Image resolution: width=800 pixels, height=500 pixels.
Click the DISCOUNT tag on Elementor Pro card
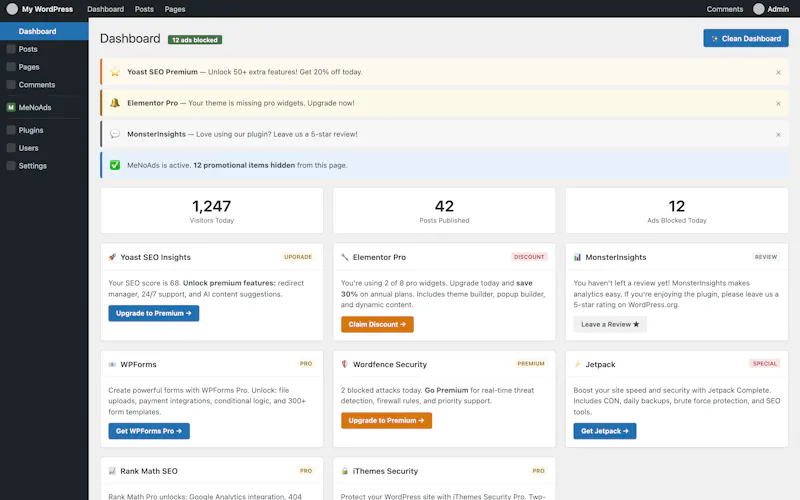(529, 257)
